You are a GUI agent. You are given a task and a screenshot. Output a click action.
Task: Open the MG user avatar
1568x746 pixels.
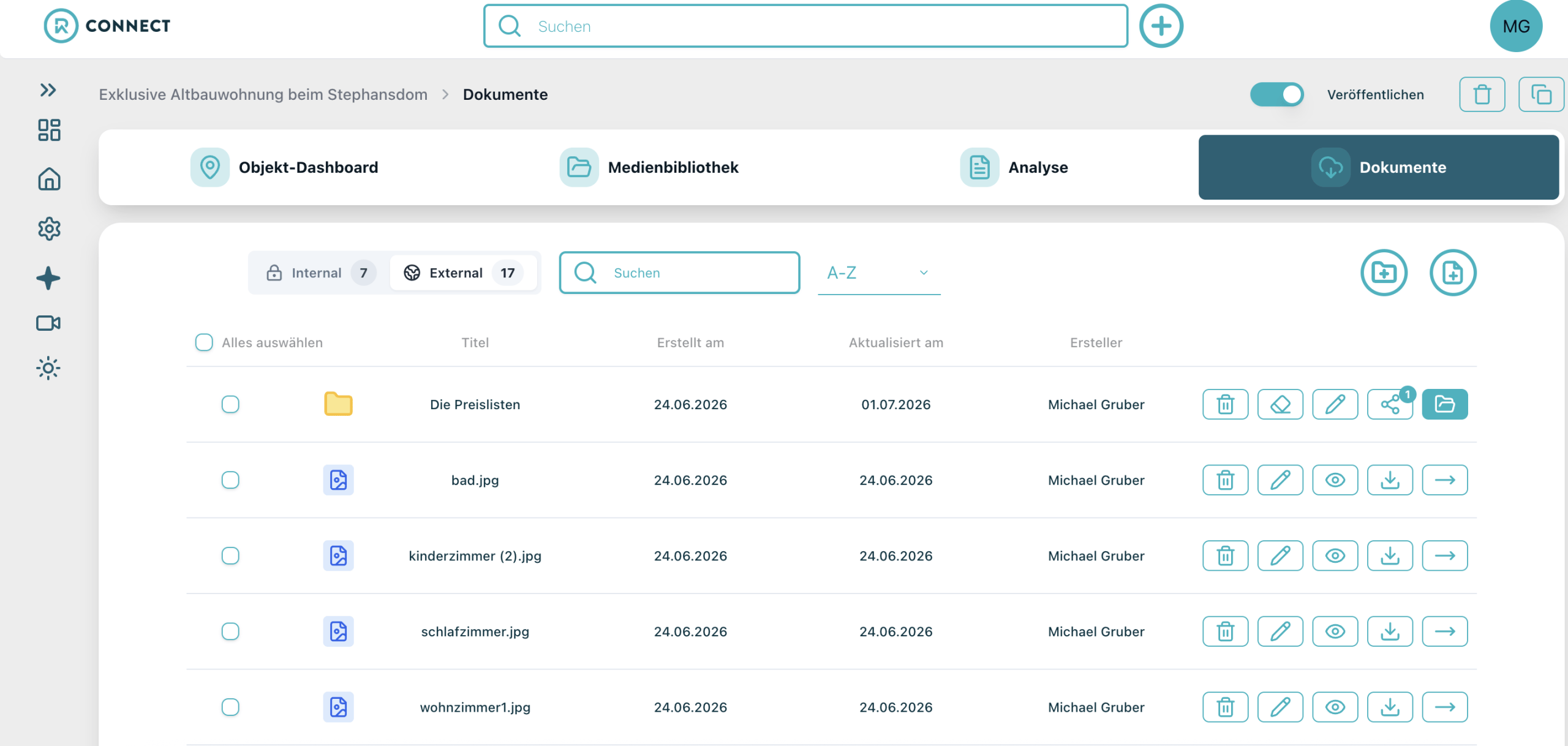pyautogui.click(x=1516, y=26)
